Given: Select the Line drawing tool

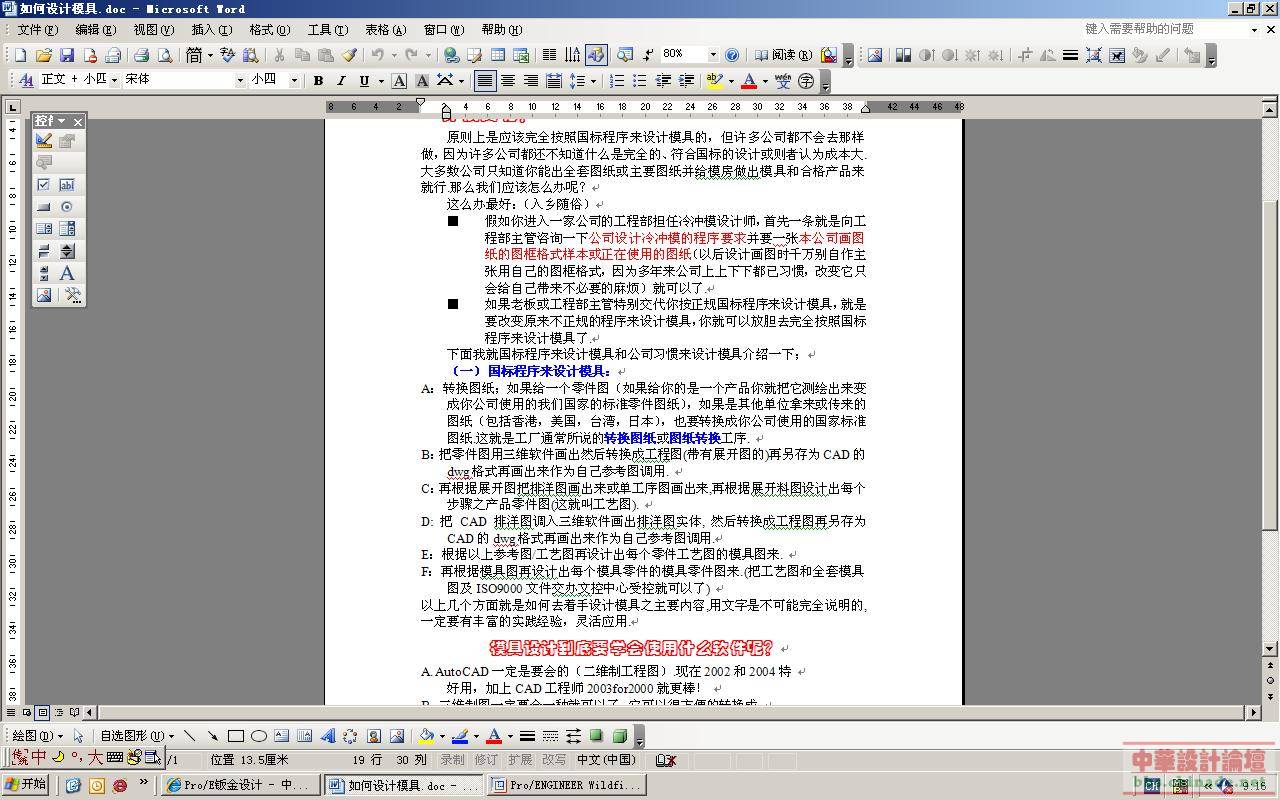Looking at the screenshot, I should 190,736.
